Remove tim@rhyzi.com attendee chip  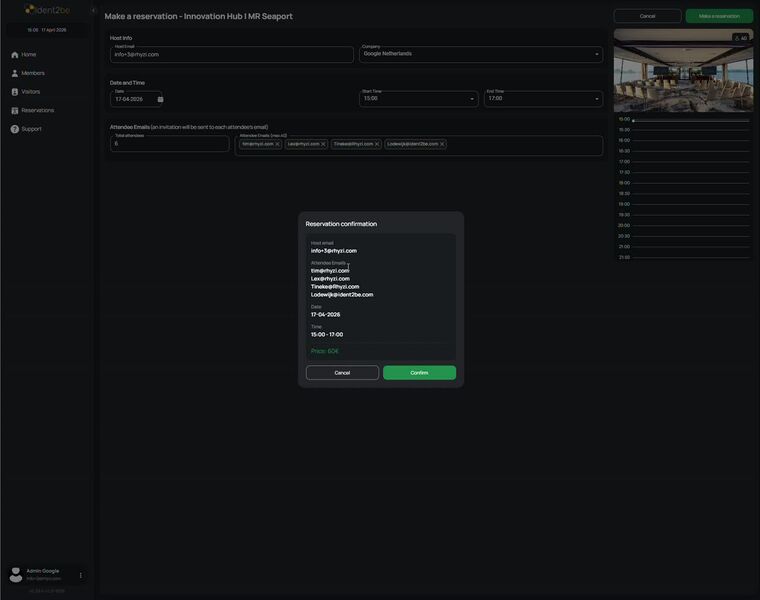pos(278,144)
